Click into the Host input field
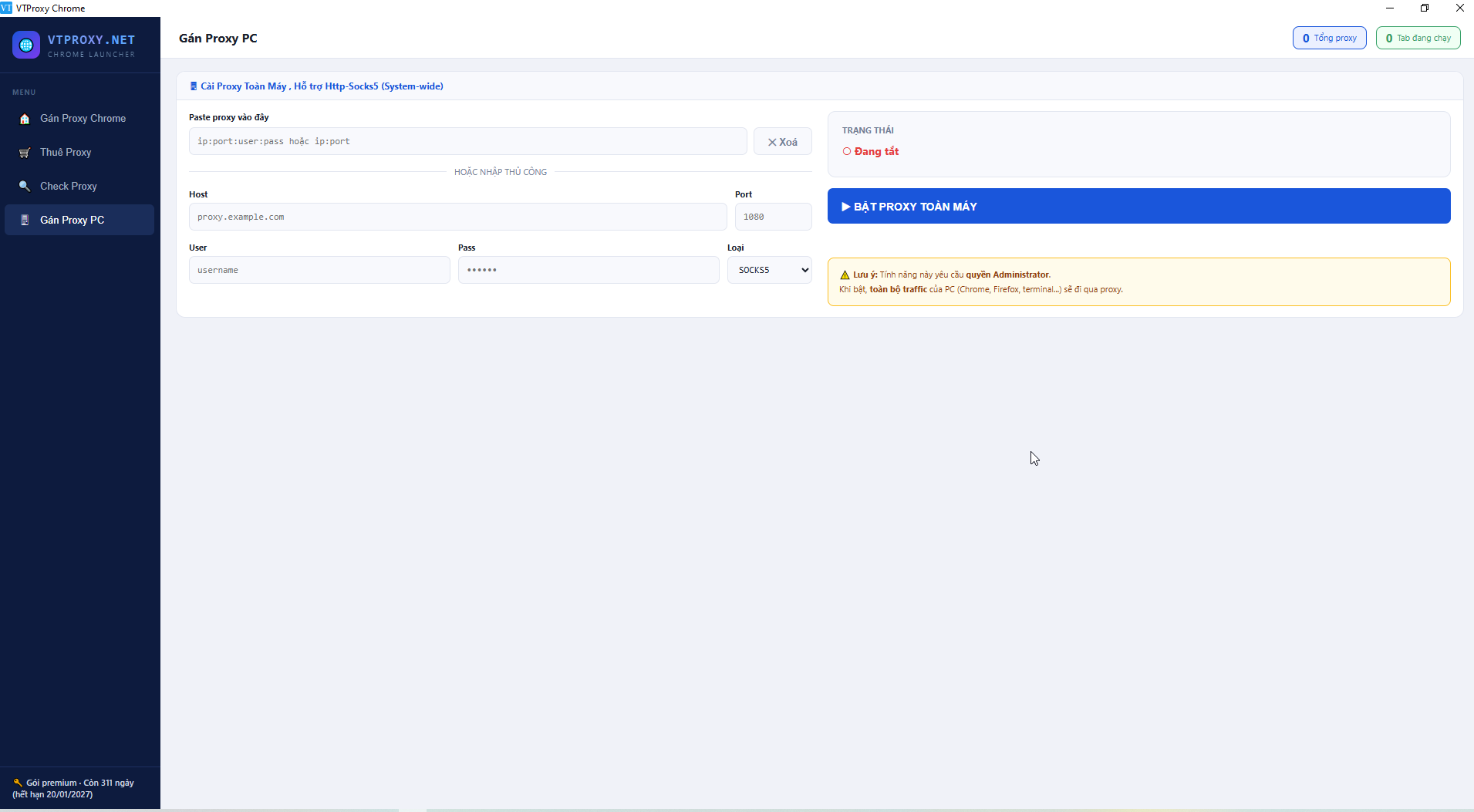Image resolution: width=1474 pixels, height=812 pixels. (x=457, y=217)
